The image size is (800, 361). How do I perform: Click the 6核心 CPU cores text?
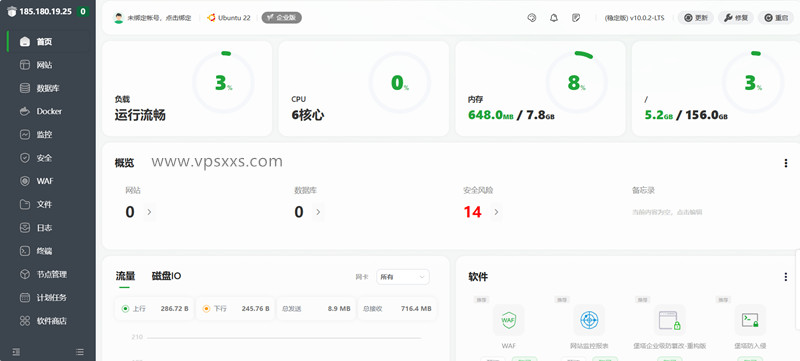[308, 115]
